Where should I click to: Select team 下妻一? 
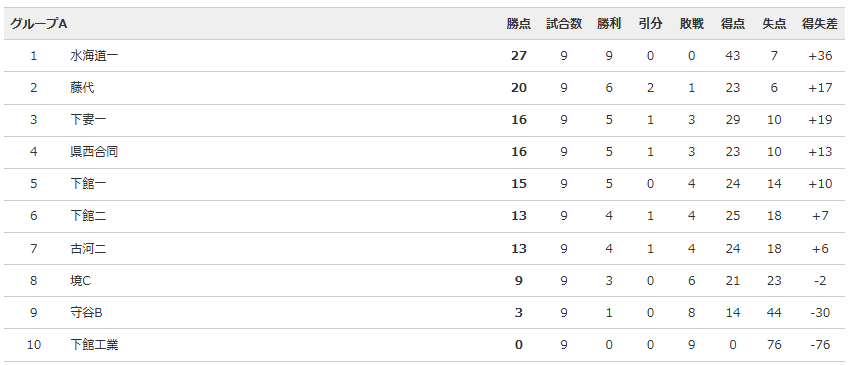(x=88, y=120)
